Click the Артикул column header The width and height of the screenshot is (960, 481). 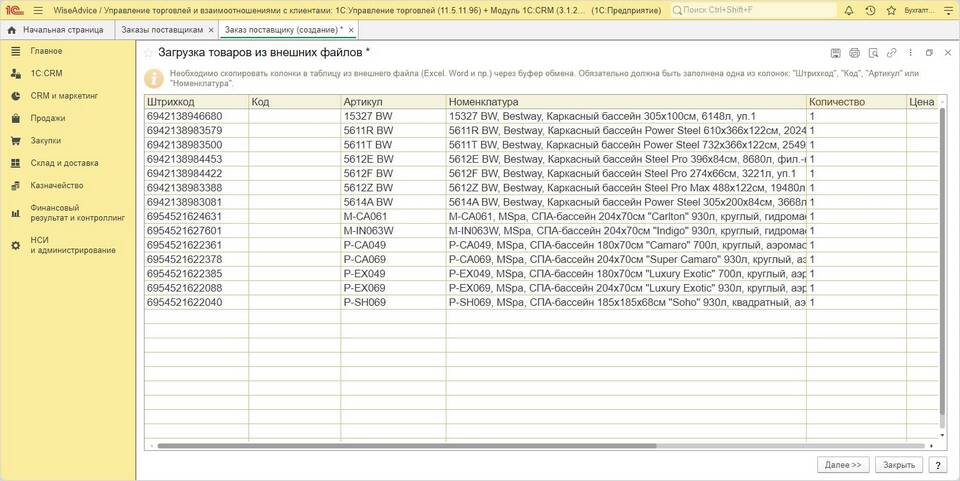click(x=393, y=102)
